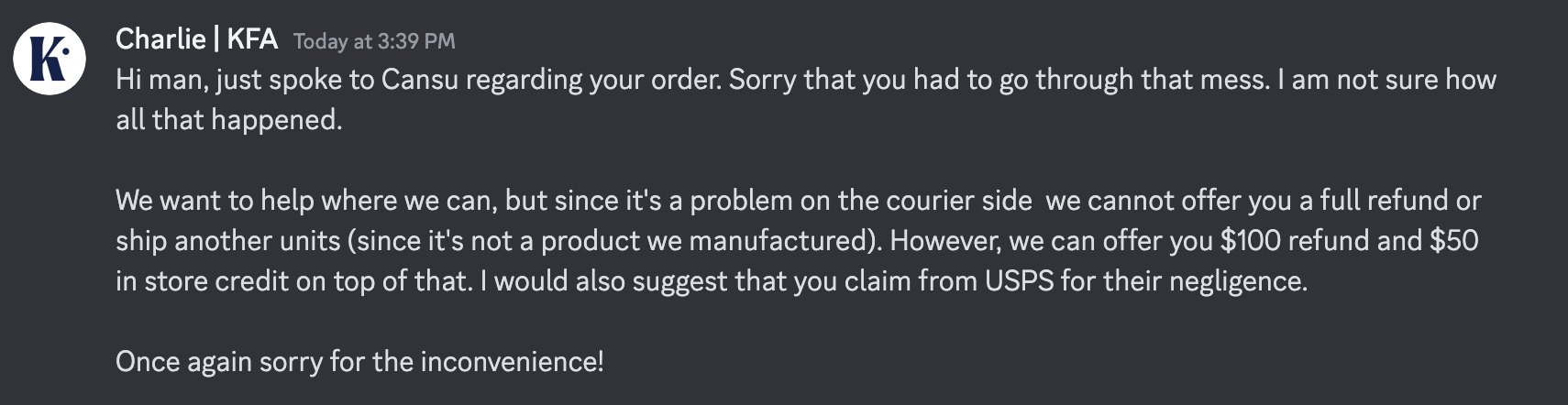Click the Today at 3:39 PM timestamp
Viewport: 1568px width, 405px height.
(374, 41)
